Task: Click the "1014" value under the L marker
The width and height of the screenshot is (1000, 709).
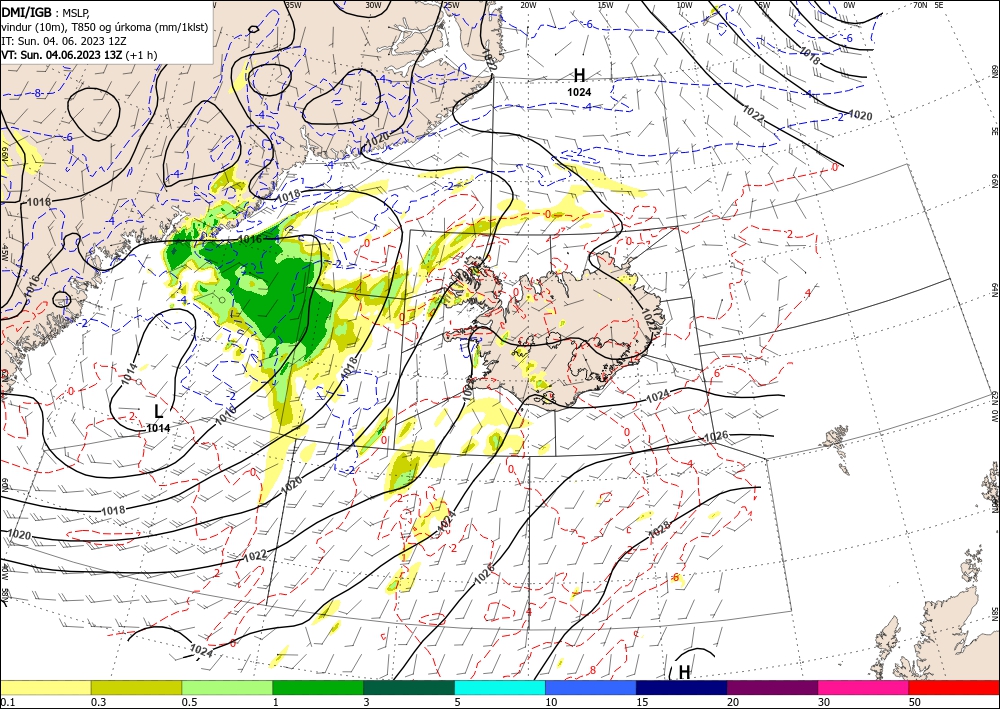Action: (x=158, y=428)
